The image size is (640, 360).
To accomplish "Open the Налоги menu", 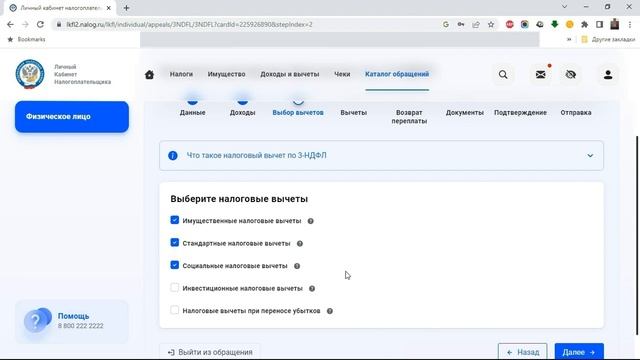I will pyautogui.click(x=181, y=74).
